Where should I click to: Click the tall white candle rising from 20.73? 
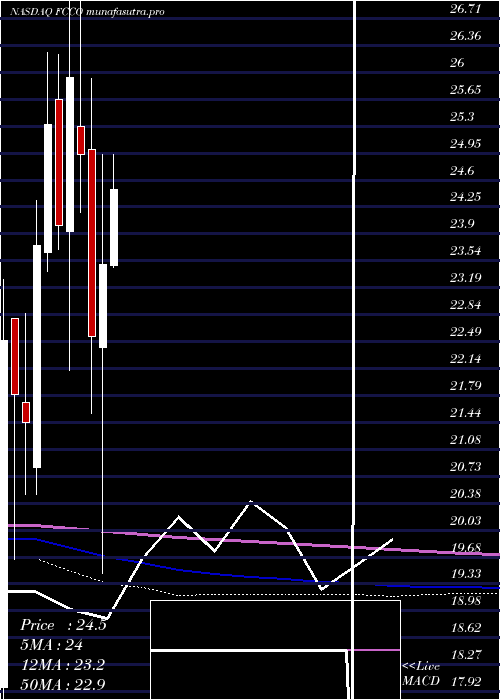coord(37,356)
